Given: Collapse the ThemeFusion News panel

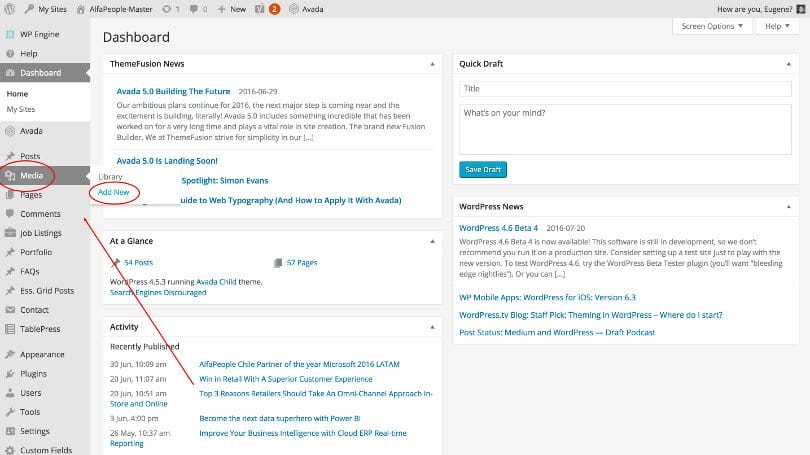Looking at the screenshot, I should coord(432,63).
